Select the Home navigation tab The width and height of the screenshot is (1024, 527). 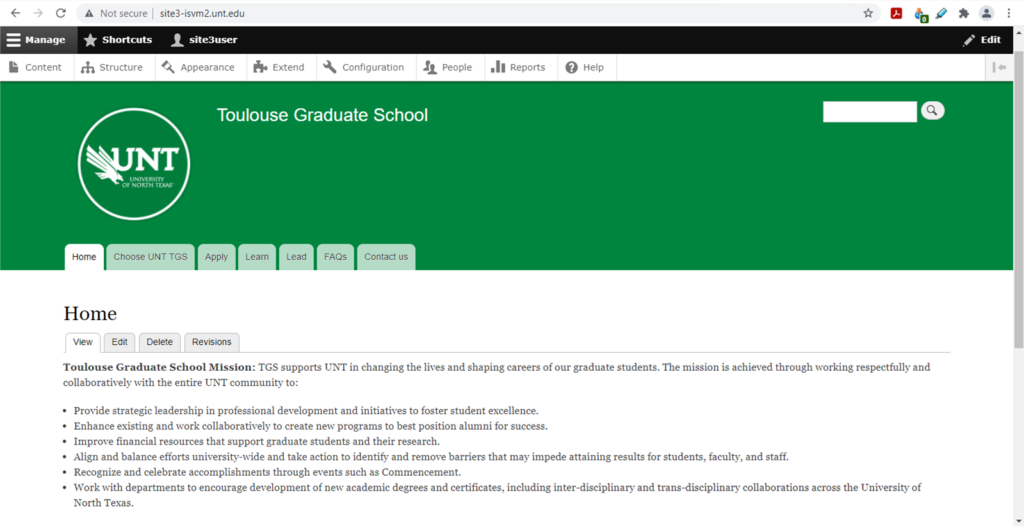pyautogui.click(x=84, y=257)
